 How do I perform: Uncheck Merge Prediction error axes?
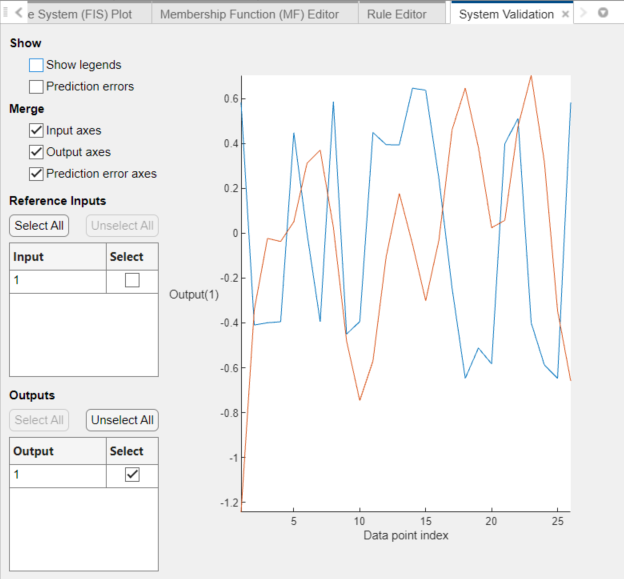(x=36, y=174)
